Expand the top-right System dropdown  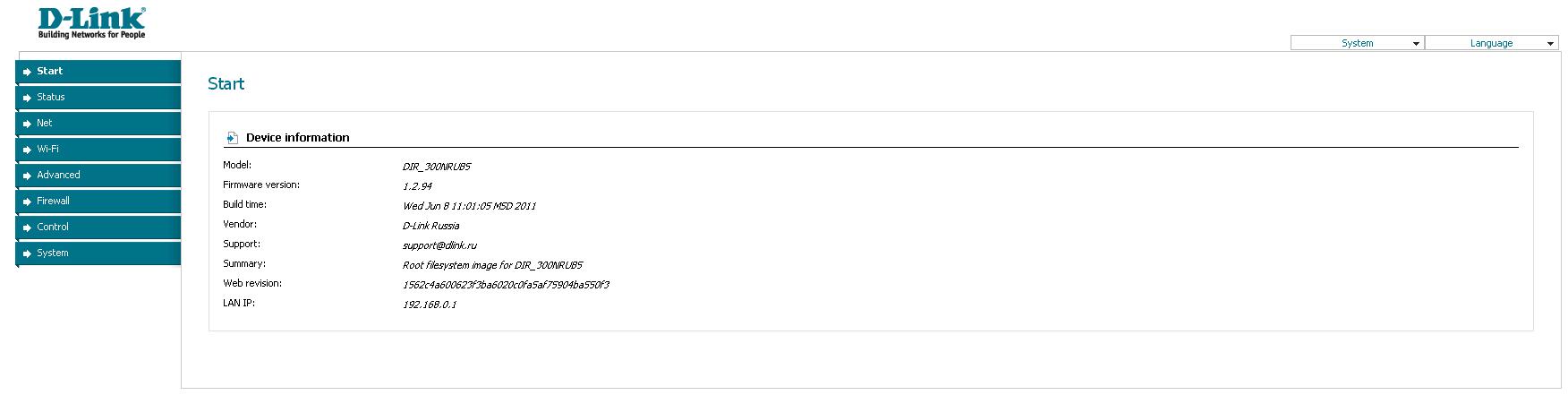click(x=1357, y=43)
